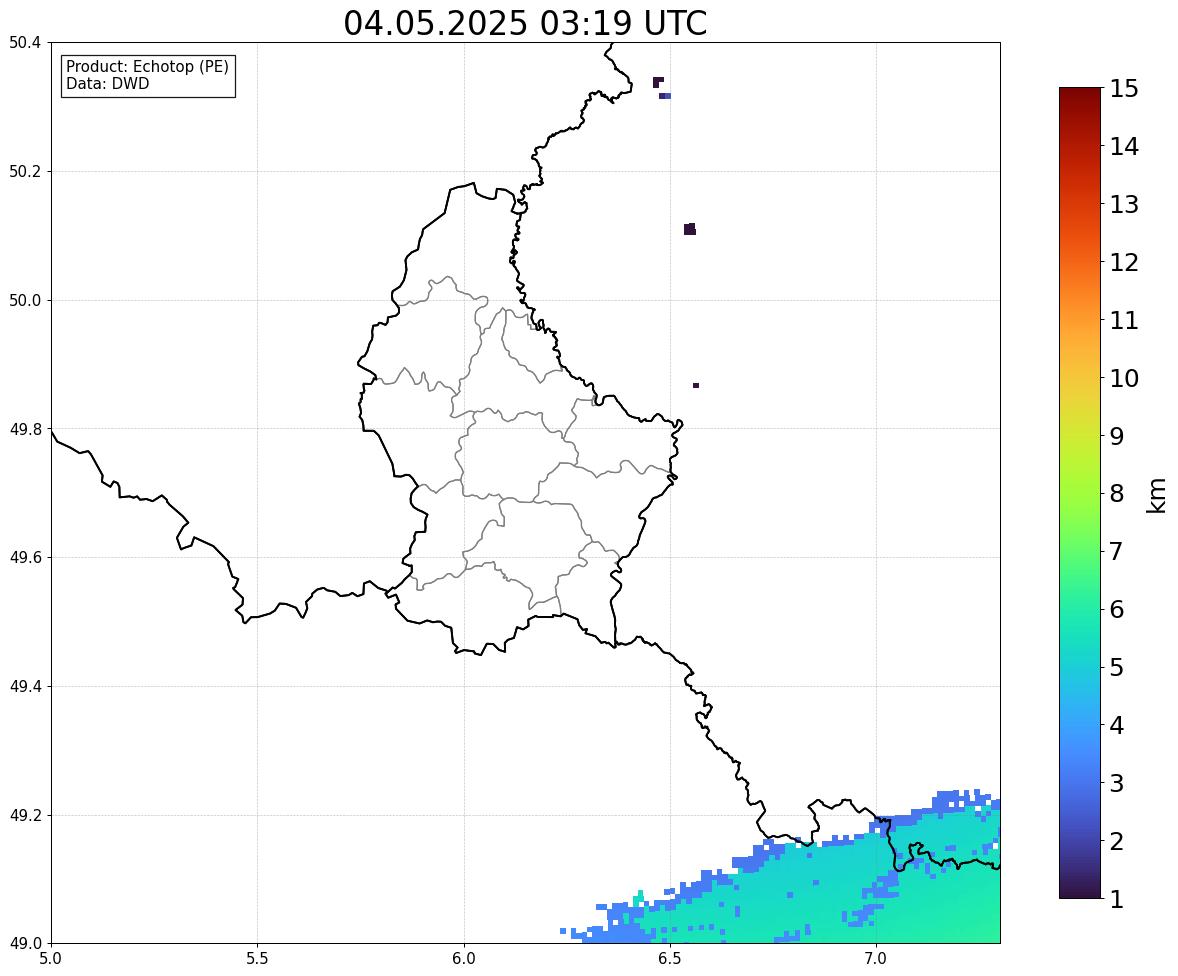Viewport: 1178px width, 976px height.
Task: Click the latitude tick label "50.4"
Action: (25, 43)
